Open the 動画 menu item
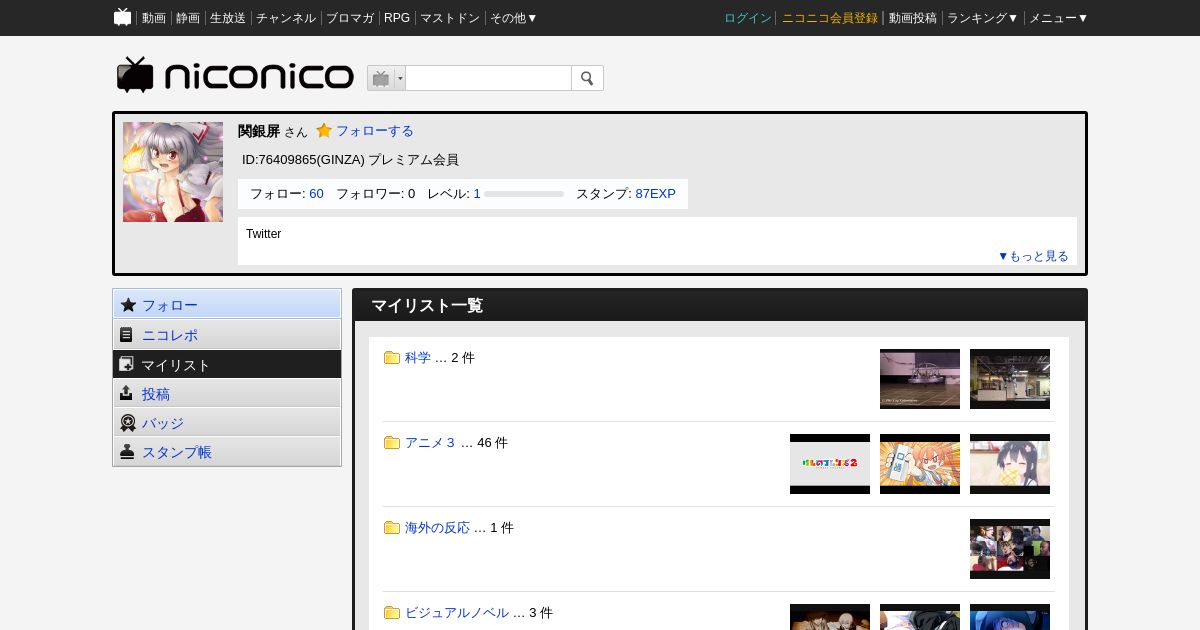Viewport: 1200px width, 630px height. 154,18
